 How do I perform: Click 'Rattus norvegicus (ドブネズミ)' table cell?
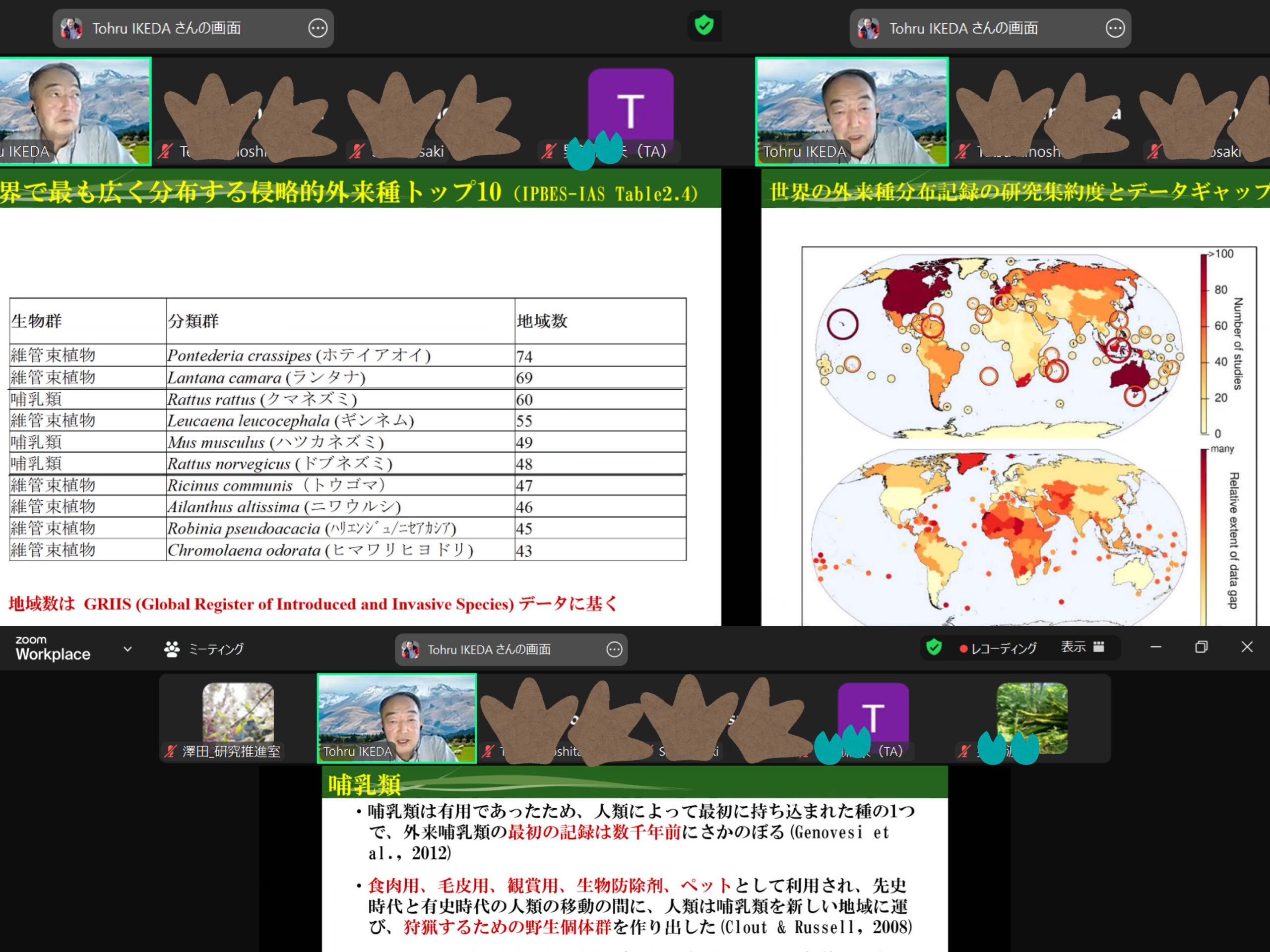(x=340, y=463)
